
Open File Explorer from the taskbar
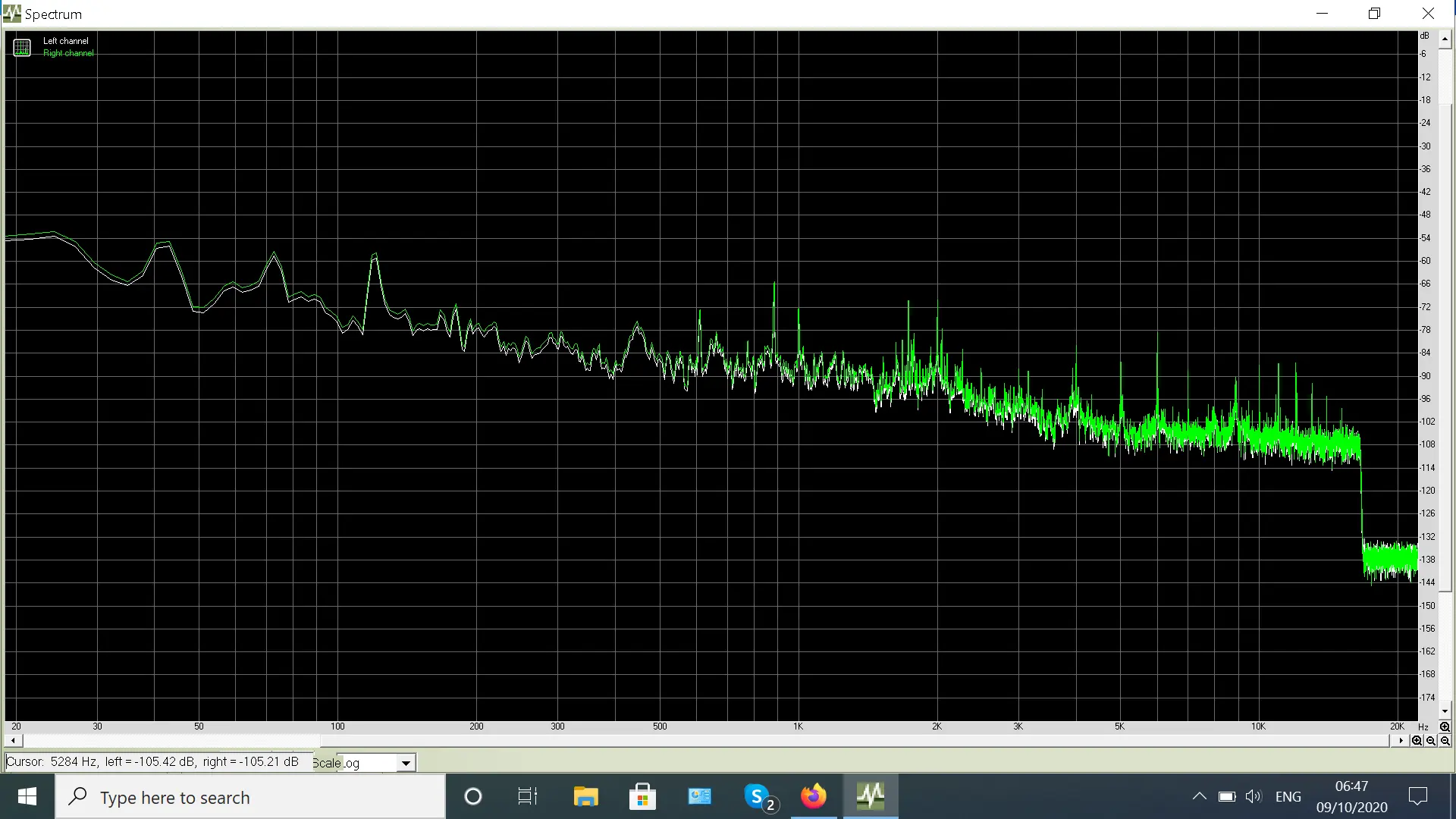tap(585, 796)
